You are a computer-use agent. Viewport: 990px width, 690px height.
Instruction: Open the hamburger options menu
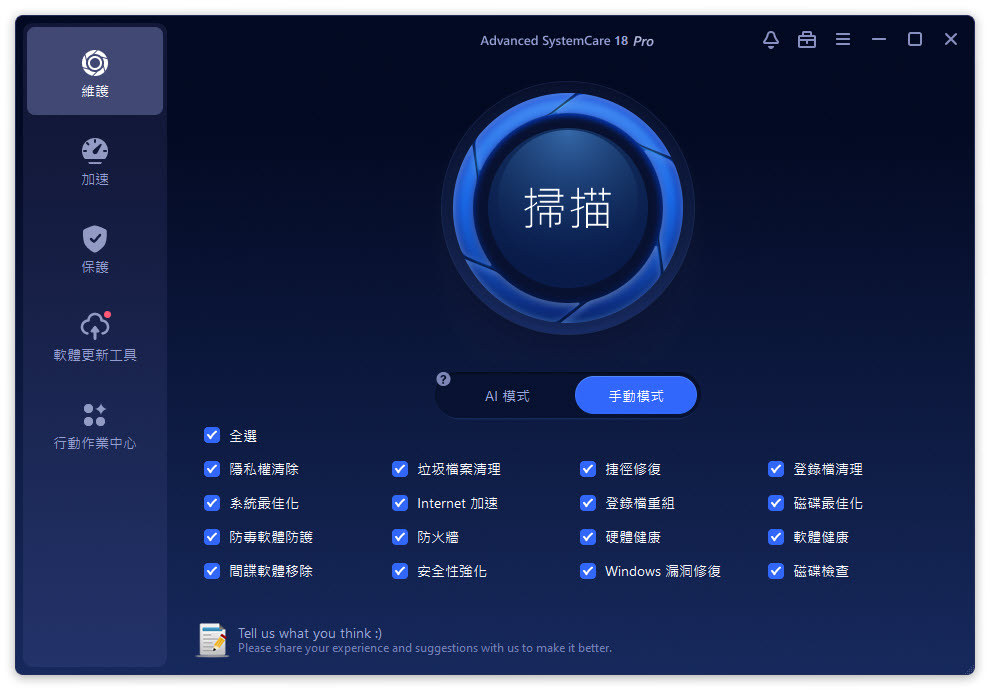(x=842, y=40)
